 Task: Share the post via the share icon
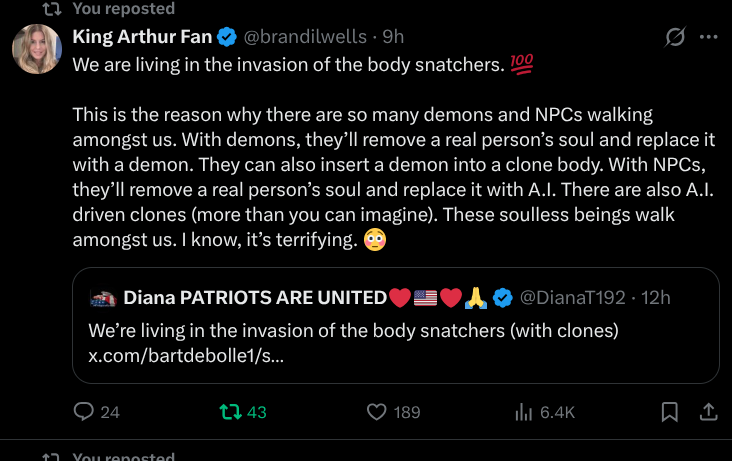tap(707, 411)
